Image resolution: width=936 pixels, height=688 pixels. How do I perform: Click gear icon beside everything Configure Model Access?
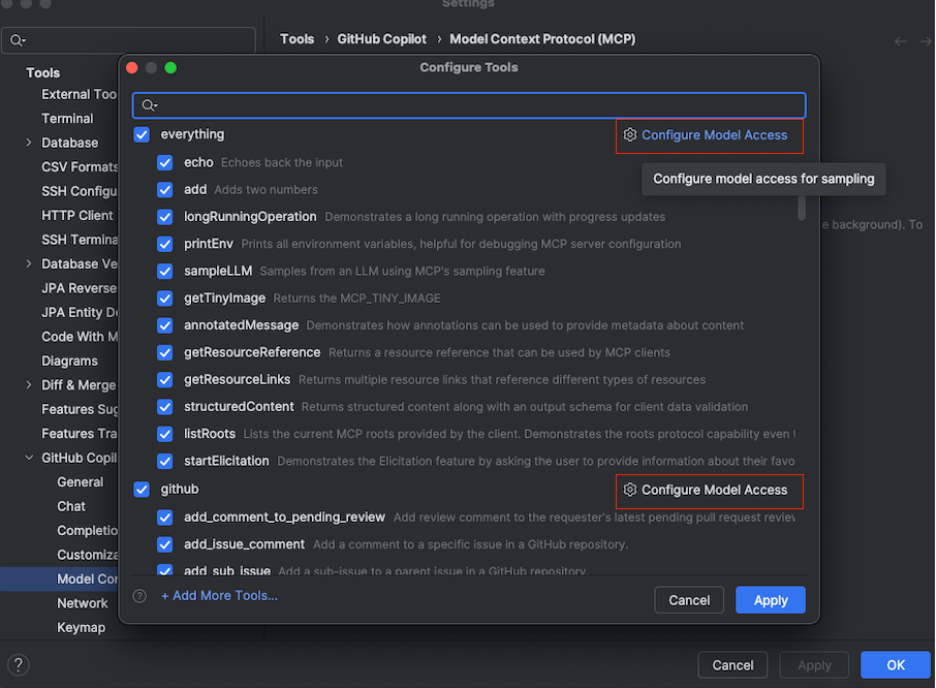[x=629, y=135]
